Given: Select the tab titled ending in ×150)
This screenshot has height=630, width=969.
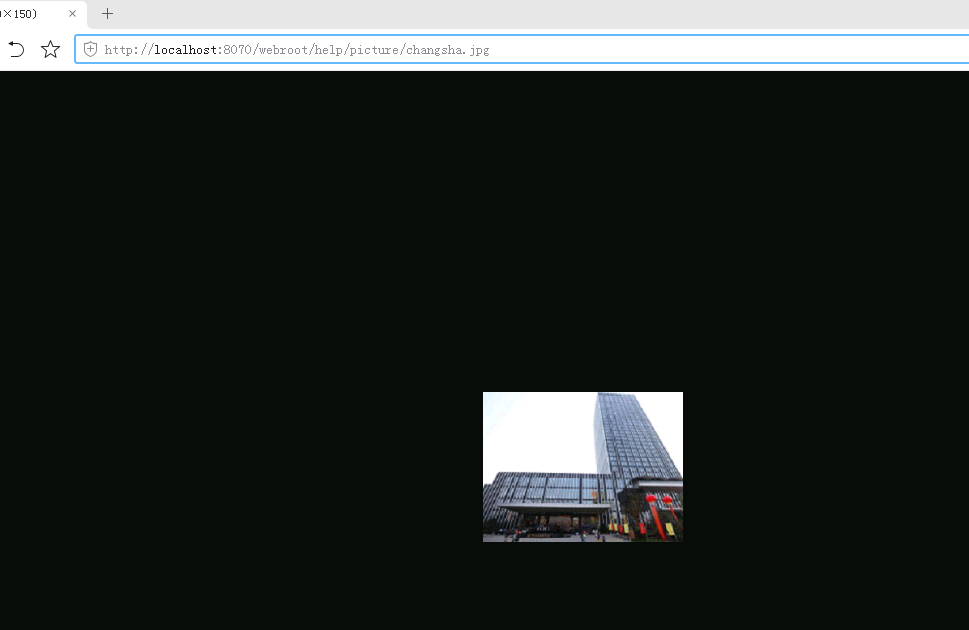Looking at the screenshot, I should [41, 14].
